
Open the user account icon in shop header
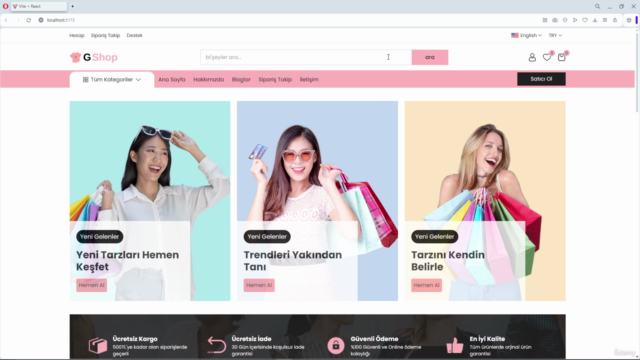pyautogui.click(x=532, y=58)
